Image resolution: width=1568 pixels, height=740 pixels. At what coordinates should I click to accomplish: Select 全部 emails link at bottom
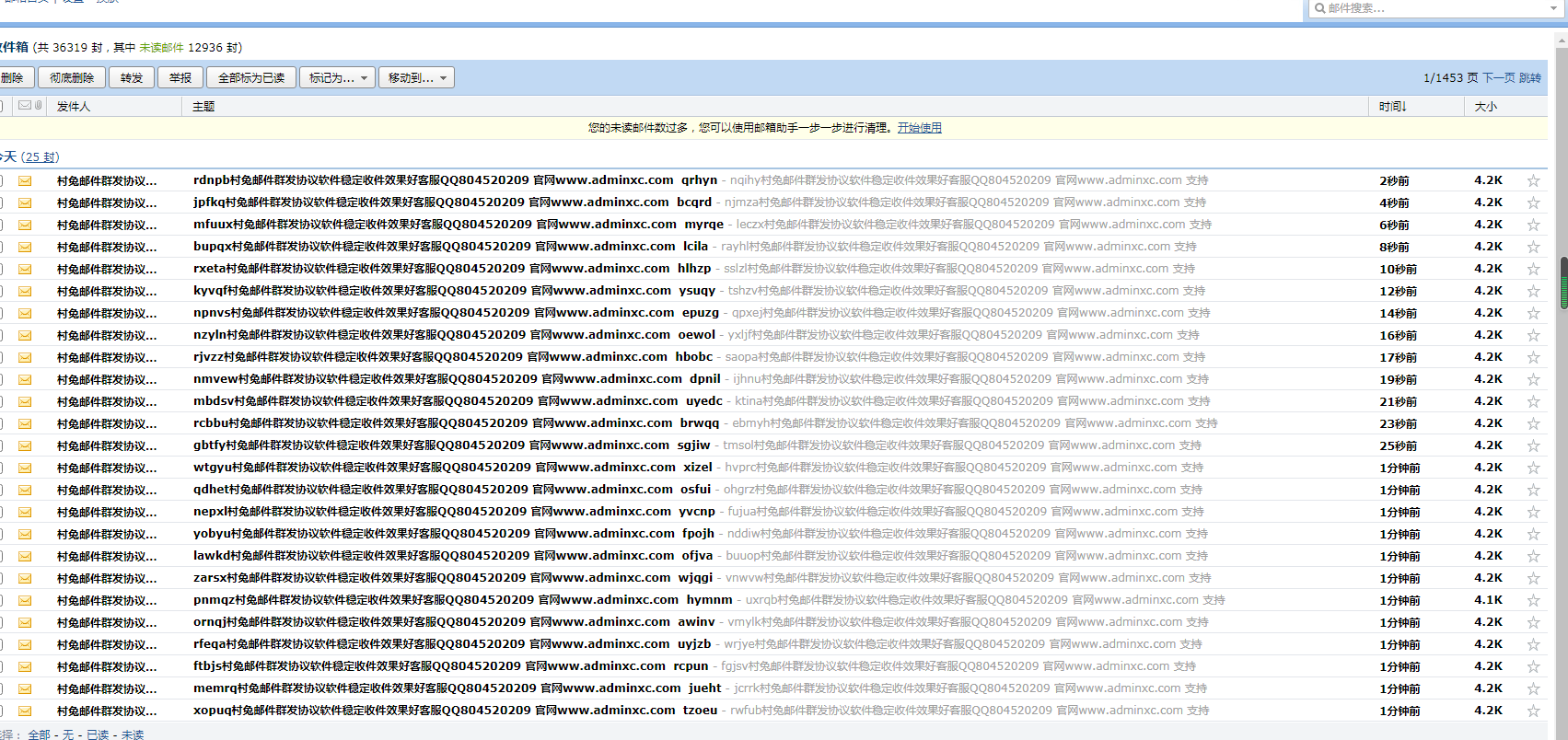pos(40,734)
